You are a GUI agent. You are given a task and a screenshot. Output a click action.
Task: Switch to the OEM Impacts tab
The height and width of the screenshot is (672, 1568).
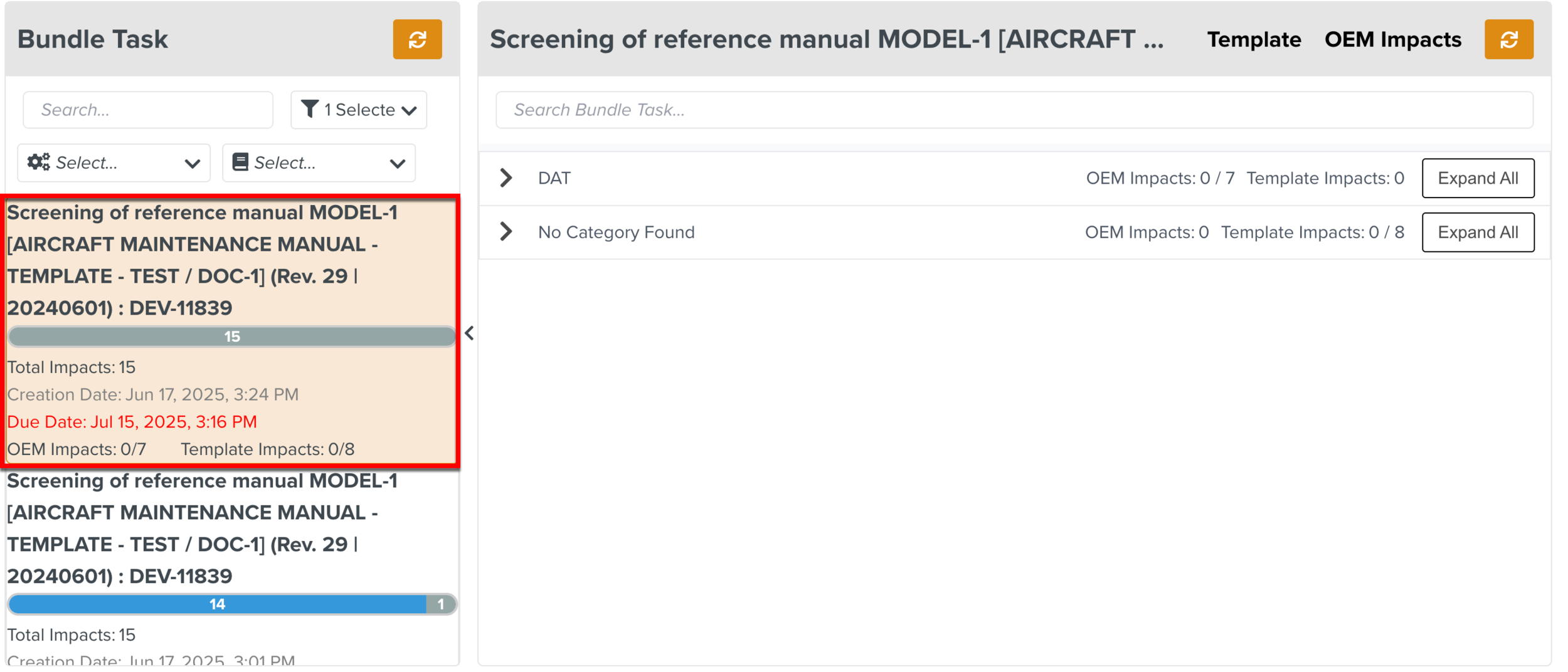tap(1392, 39)
